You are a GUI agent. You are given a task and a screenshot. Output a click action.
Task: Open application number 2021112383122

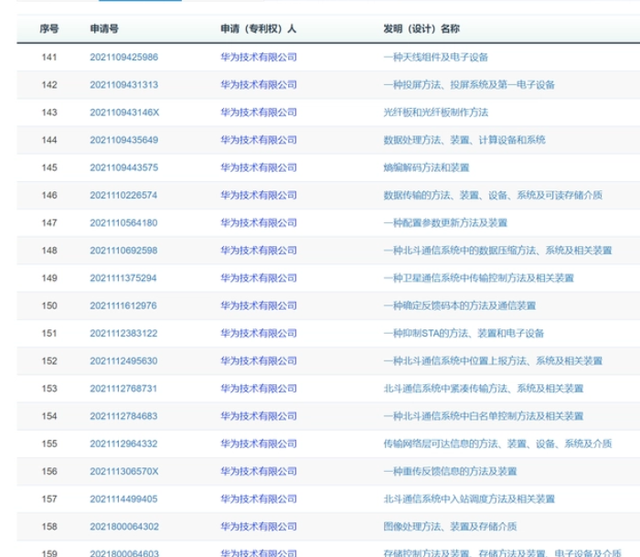point(123,333)
